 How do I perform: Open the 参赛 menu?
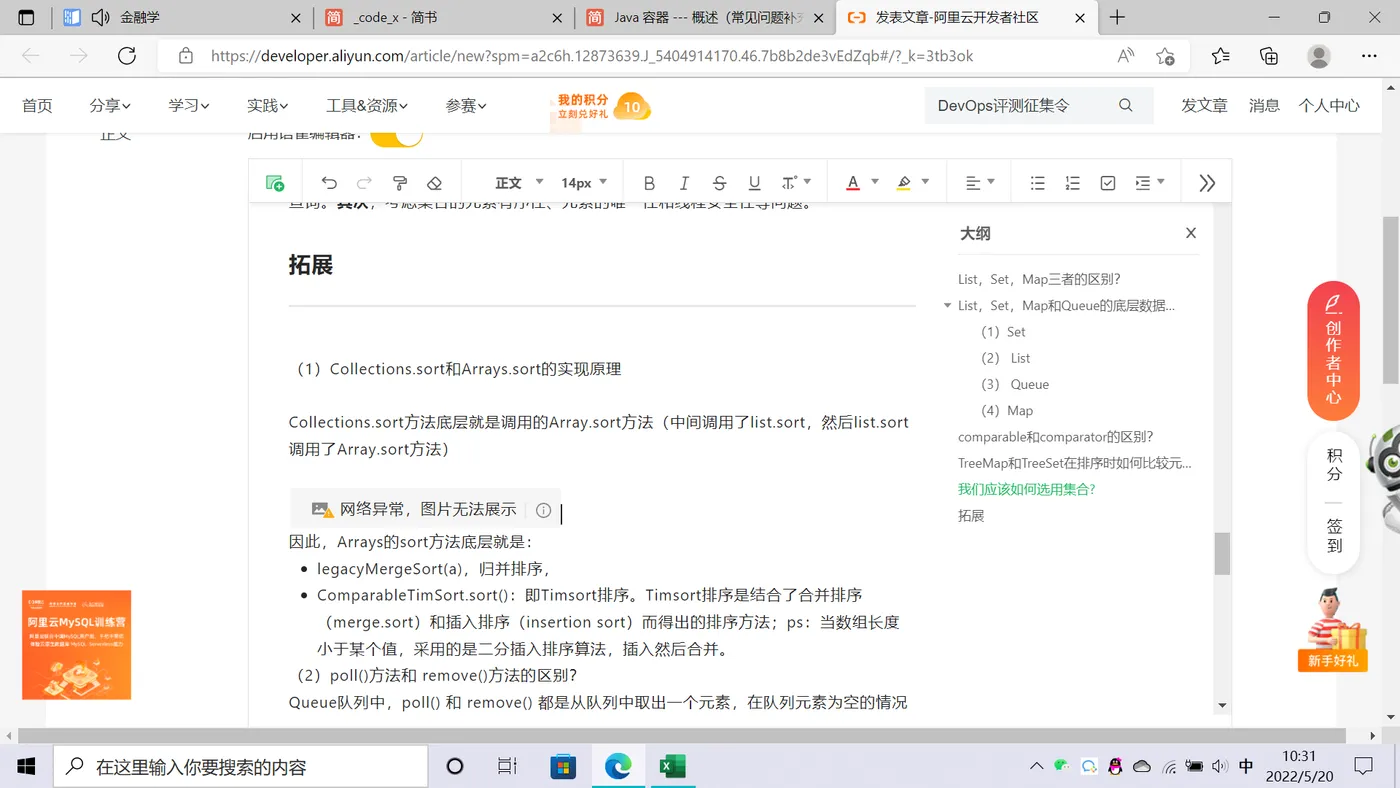coord(466,105)
